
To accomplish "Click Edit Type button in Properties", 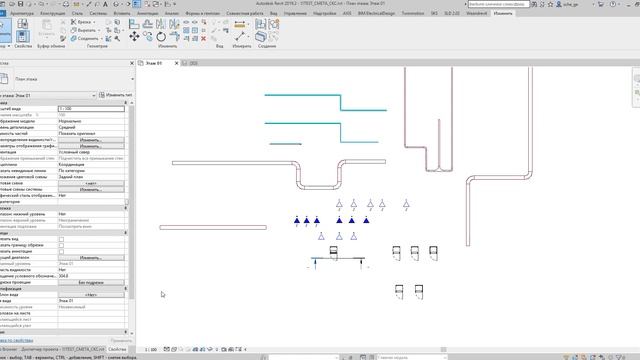I will tap(116, 95).
